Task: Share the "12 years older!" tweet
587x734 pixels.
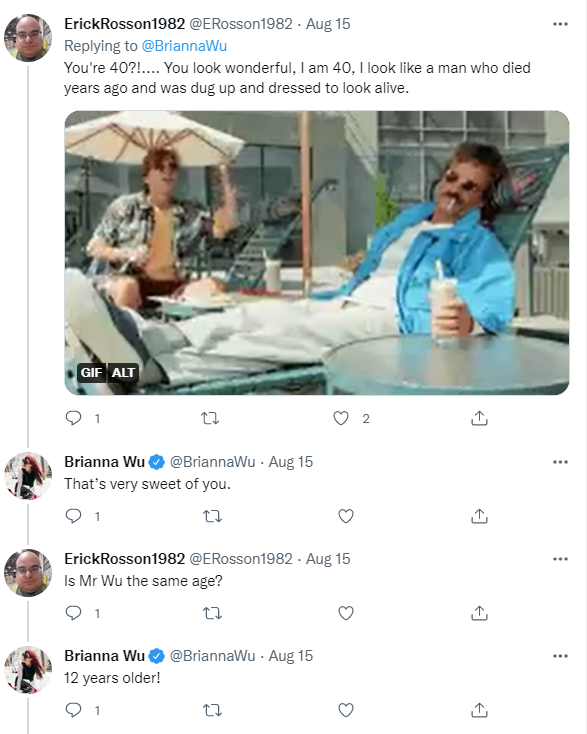Action: pyautogui.click(x=479, y=710)
